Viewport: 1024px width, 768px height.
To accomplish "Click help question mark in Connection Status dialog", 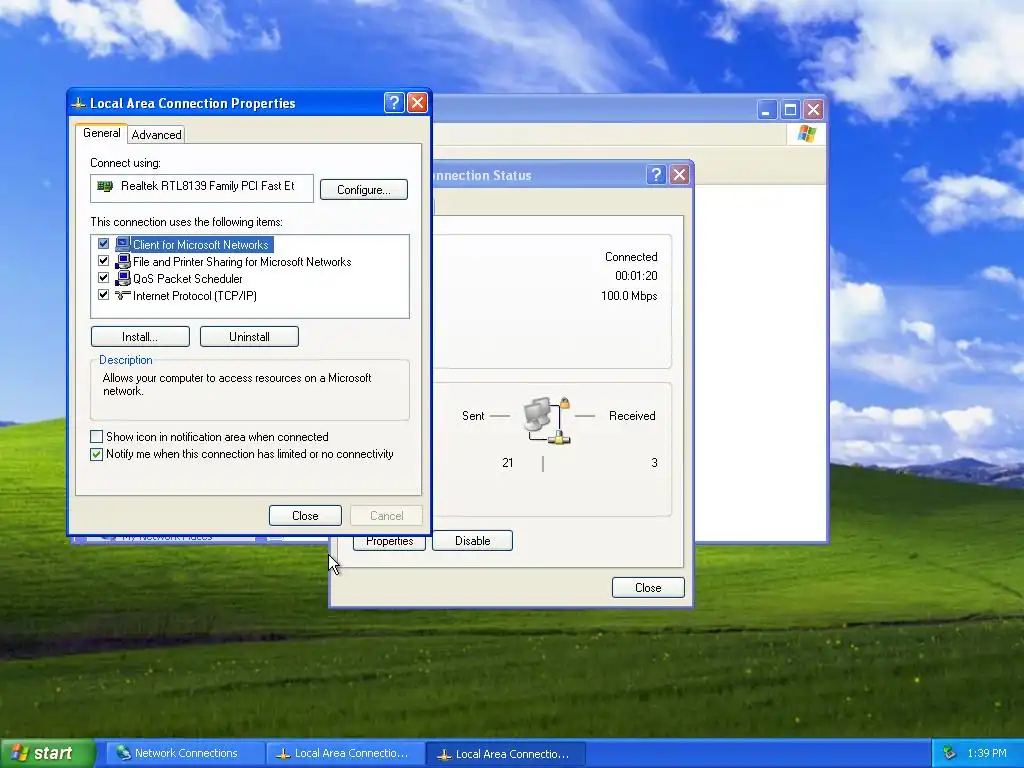I will 656,174.
